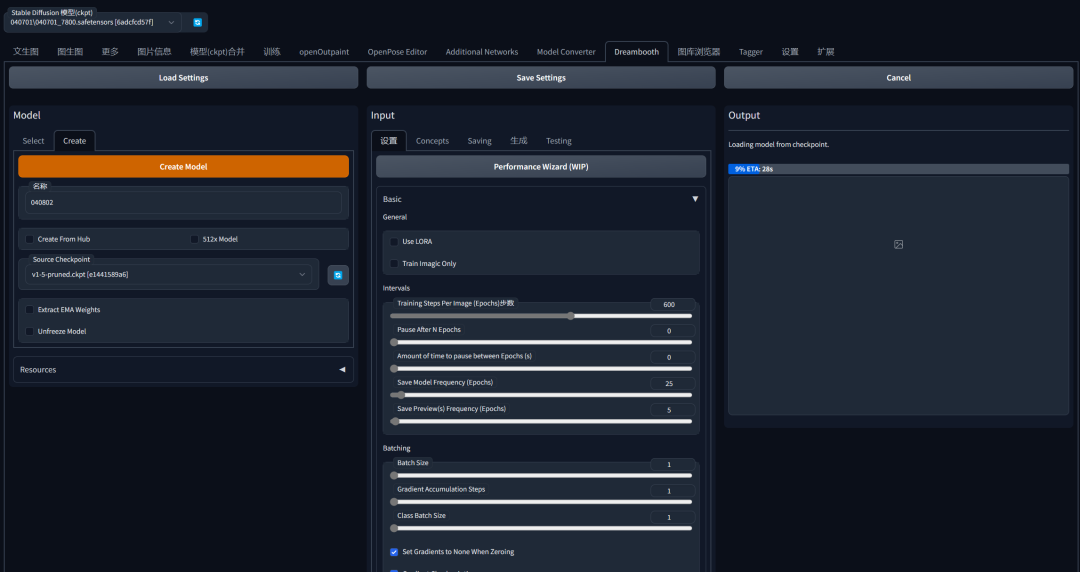The width and height of the screenshot is (1080, 572).
Task: Open the top-level 设置 tab
Action: pos(789,52)
